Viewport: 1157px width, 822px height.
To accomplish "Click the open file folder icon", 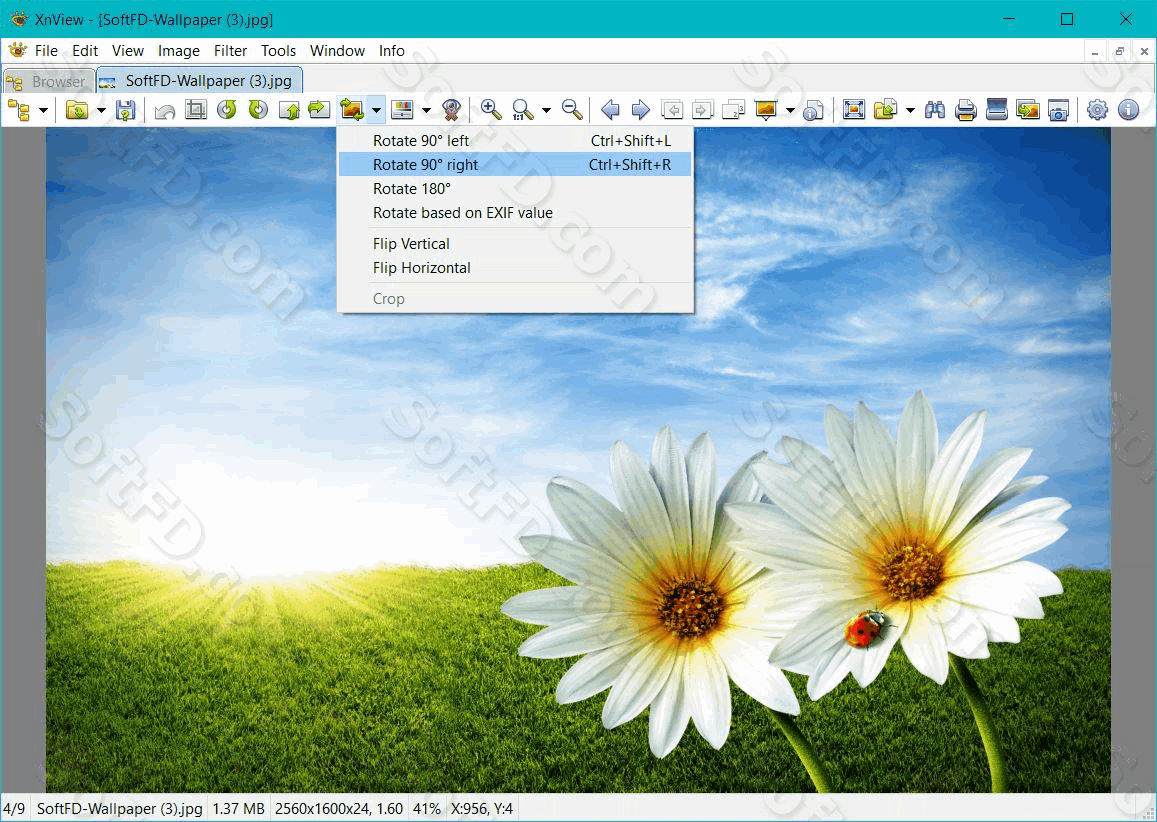I will [77, 111].
